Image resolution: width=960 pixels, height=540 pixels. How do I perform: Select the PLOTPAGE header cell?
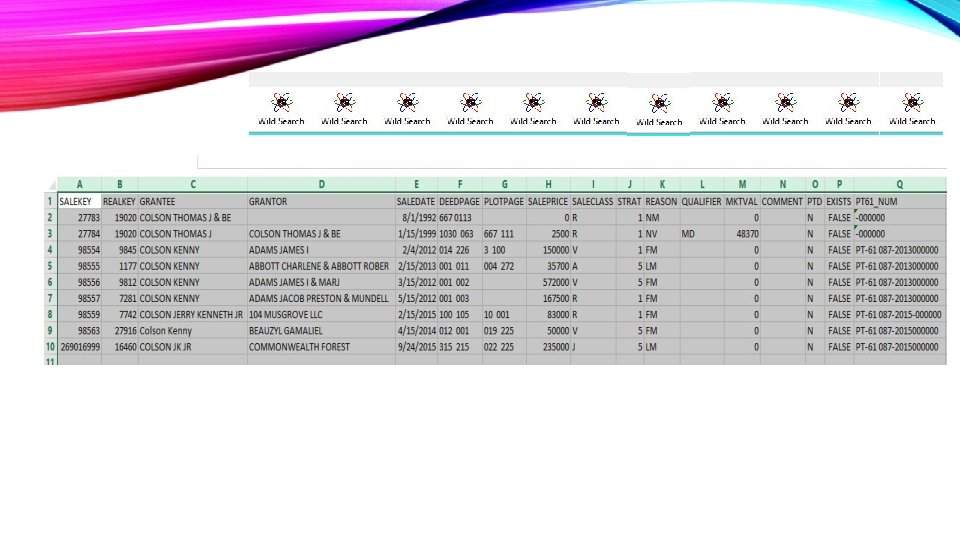coord(504,201)
